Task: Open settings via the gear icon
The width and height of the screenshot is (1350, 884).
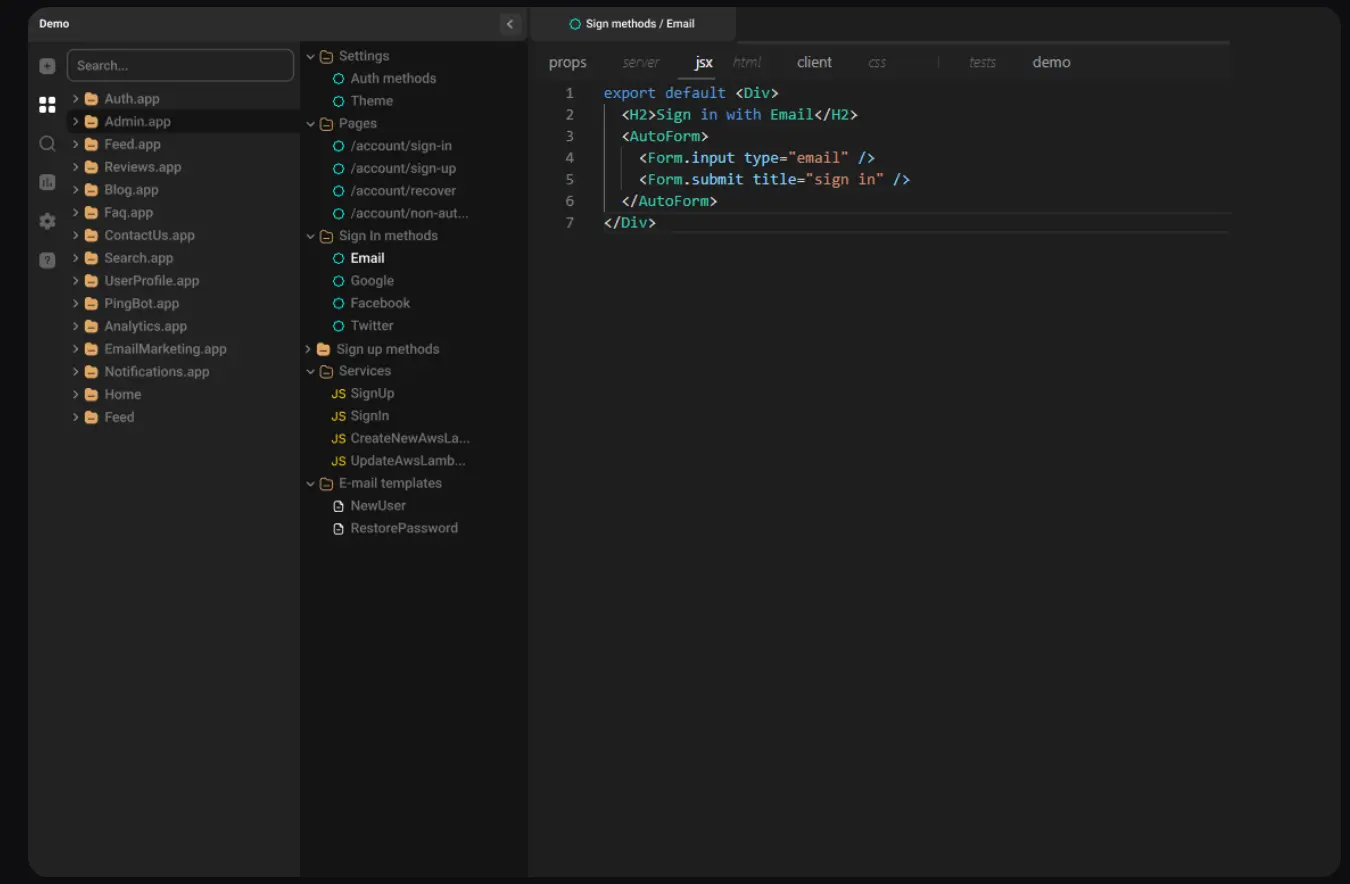Action: coord(47,221)
